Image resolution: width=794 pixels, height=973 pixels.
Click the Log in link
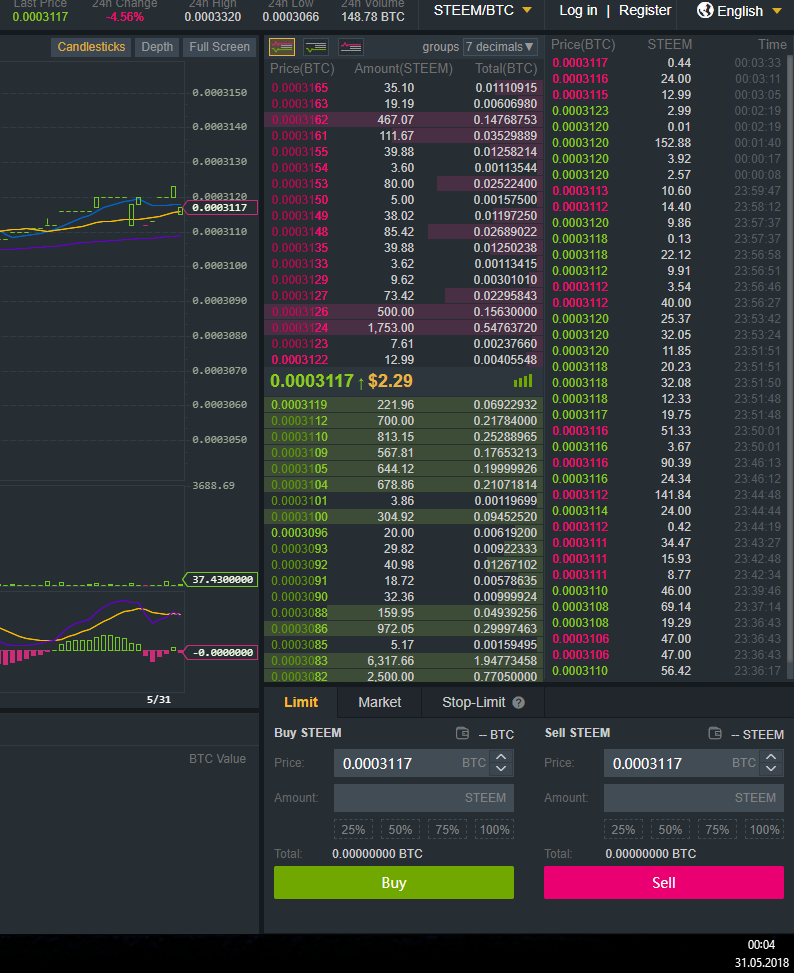pyautogui.click(x=578, y=11)
